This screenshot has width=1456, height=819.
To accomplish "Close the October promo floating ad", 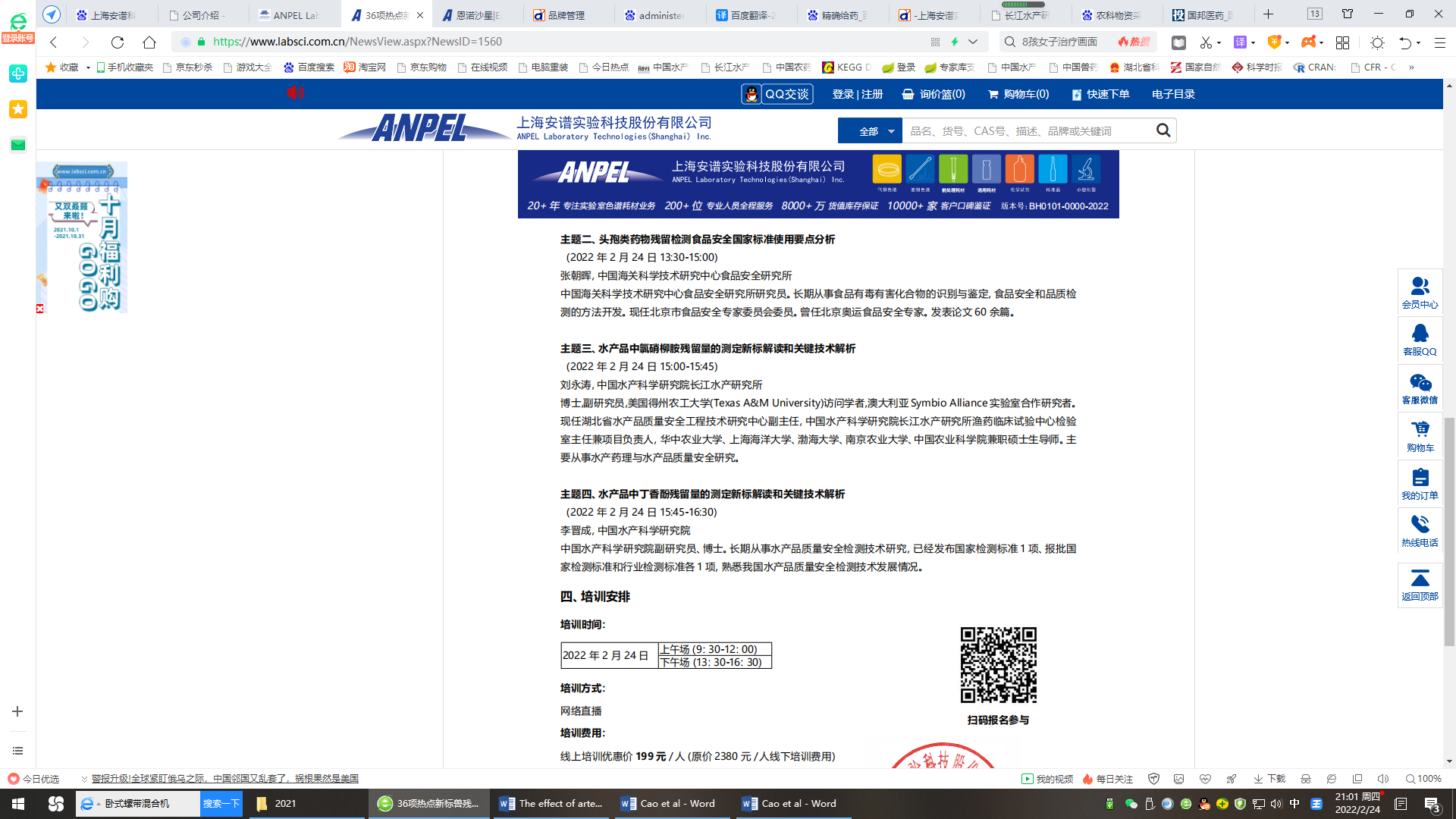I will coord(40,309).
